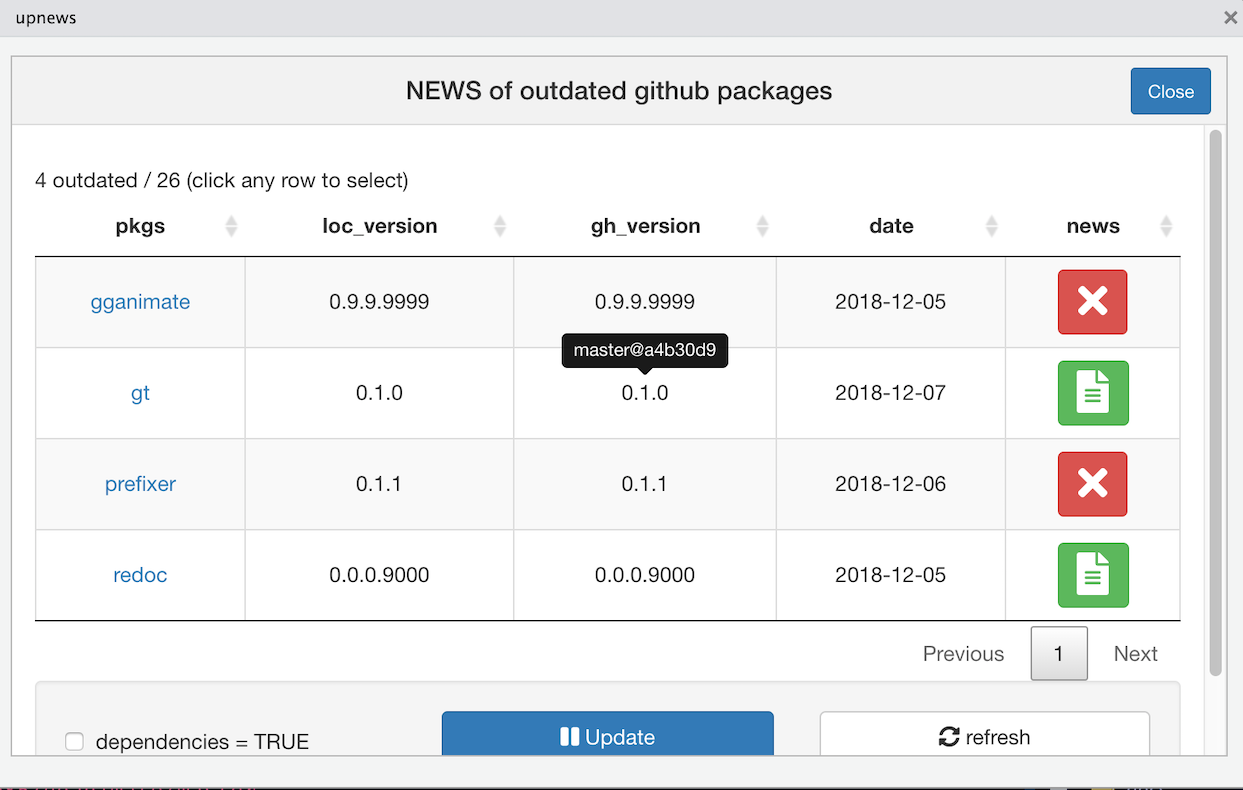Sort by loc_version column arrows

pyautogui.click(x=500, y=226)
